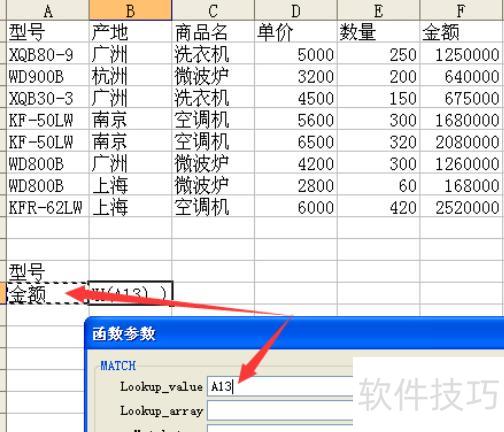This screenshot has width=504, height=432.
Task: Select 南京 in the 5600 price row
Action: [x=130, y=119]
